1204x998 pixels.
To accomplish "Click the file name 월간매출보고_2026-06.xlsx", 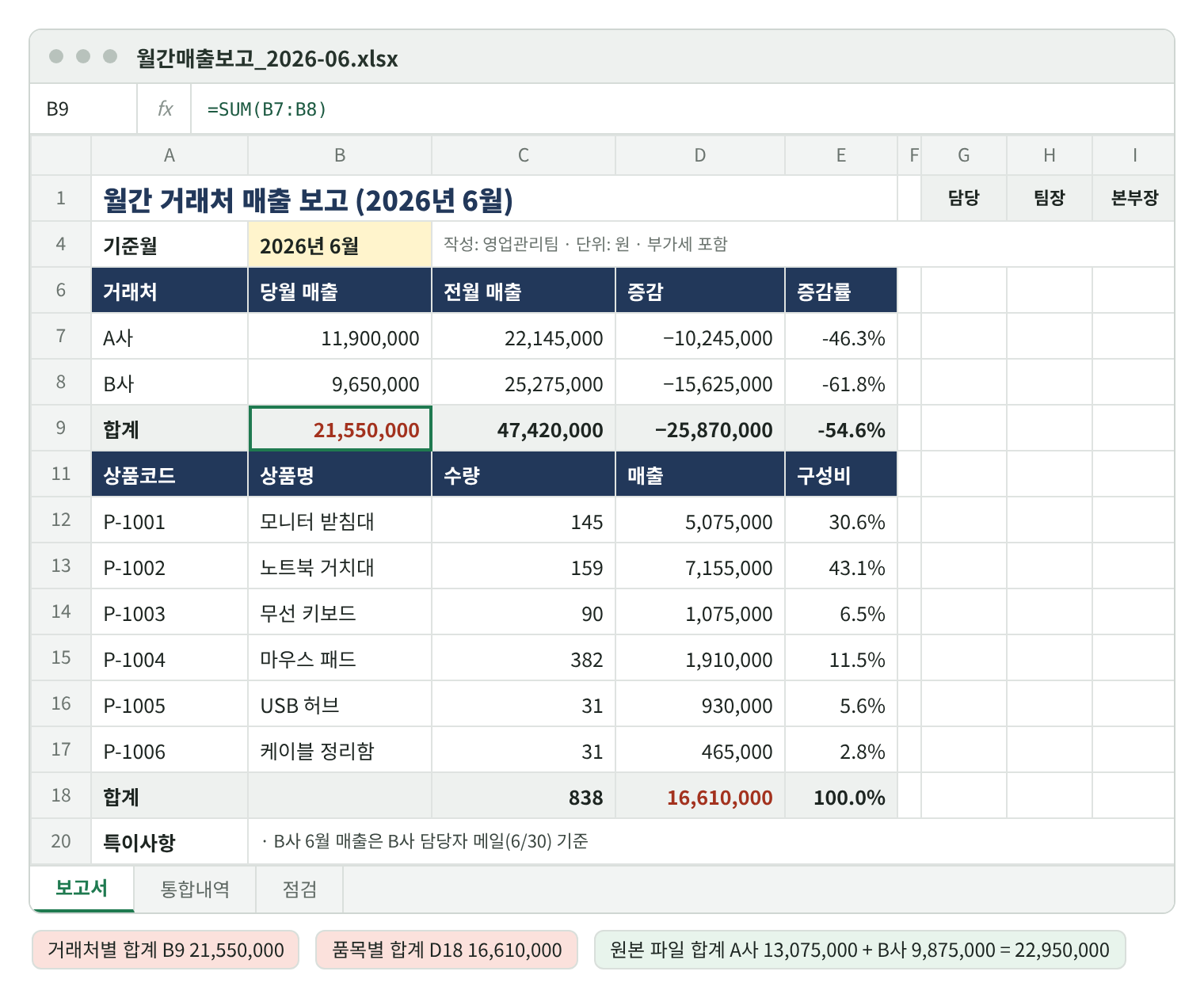I will (267, 58).
